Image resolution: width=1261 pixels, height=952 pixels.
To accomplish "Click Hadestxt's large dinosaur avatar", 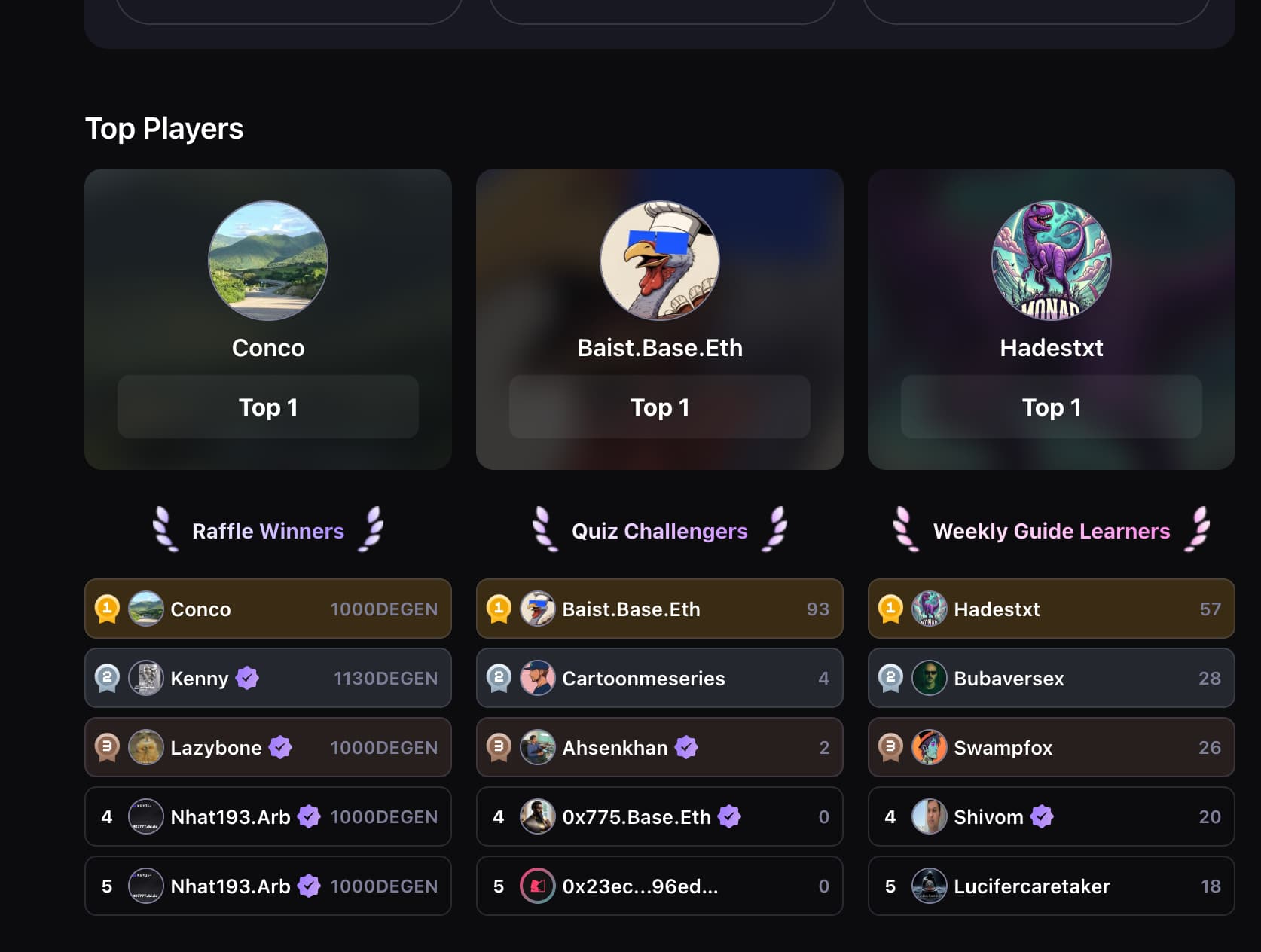I will (1052, 261).
